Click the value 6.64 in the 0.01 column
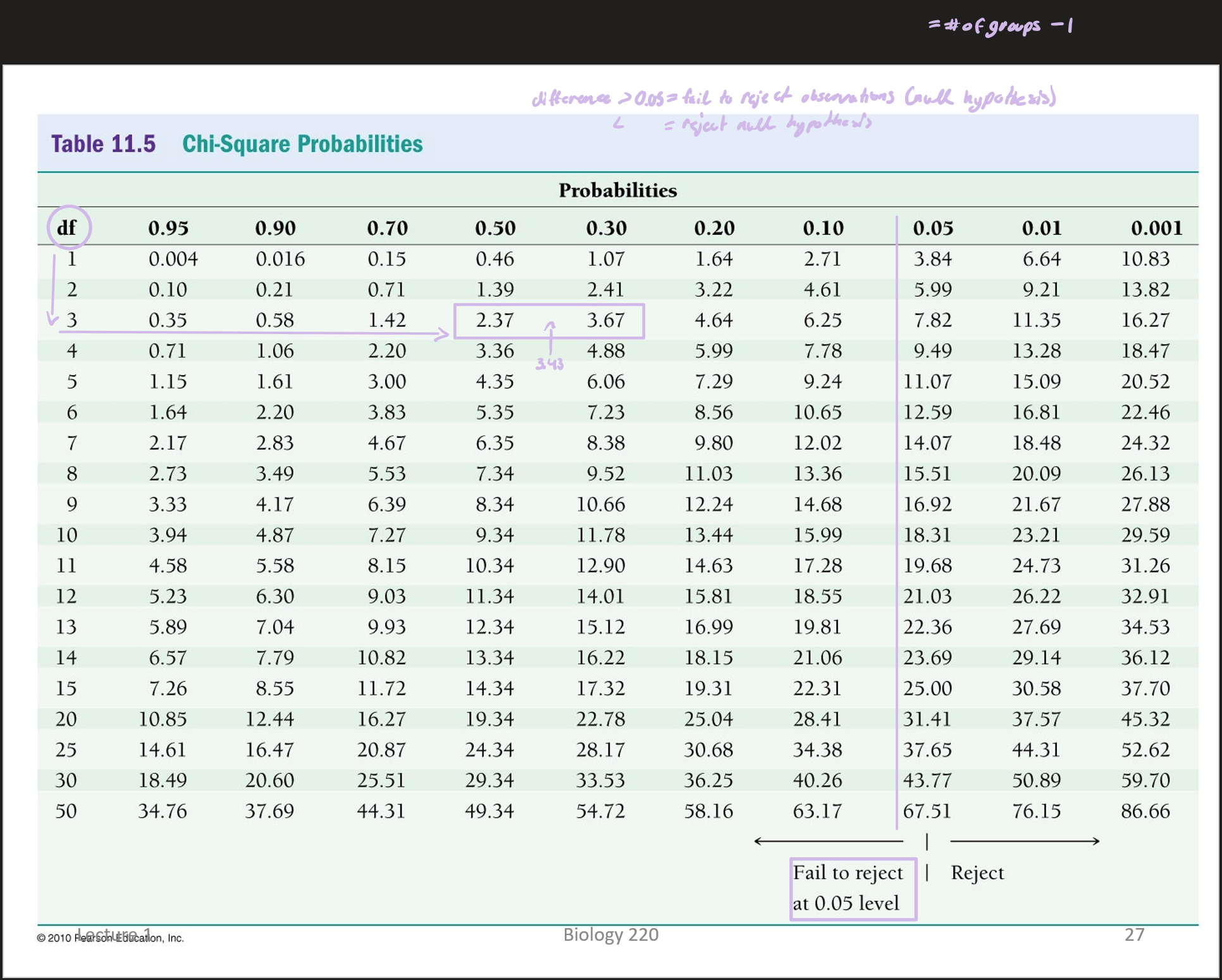The width and height of the screenshot is (1222, 980). tap(1042, 259)
